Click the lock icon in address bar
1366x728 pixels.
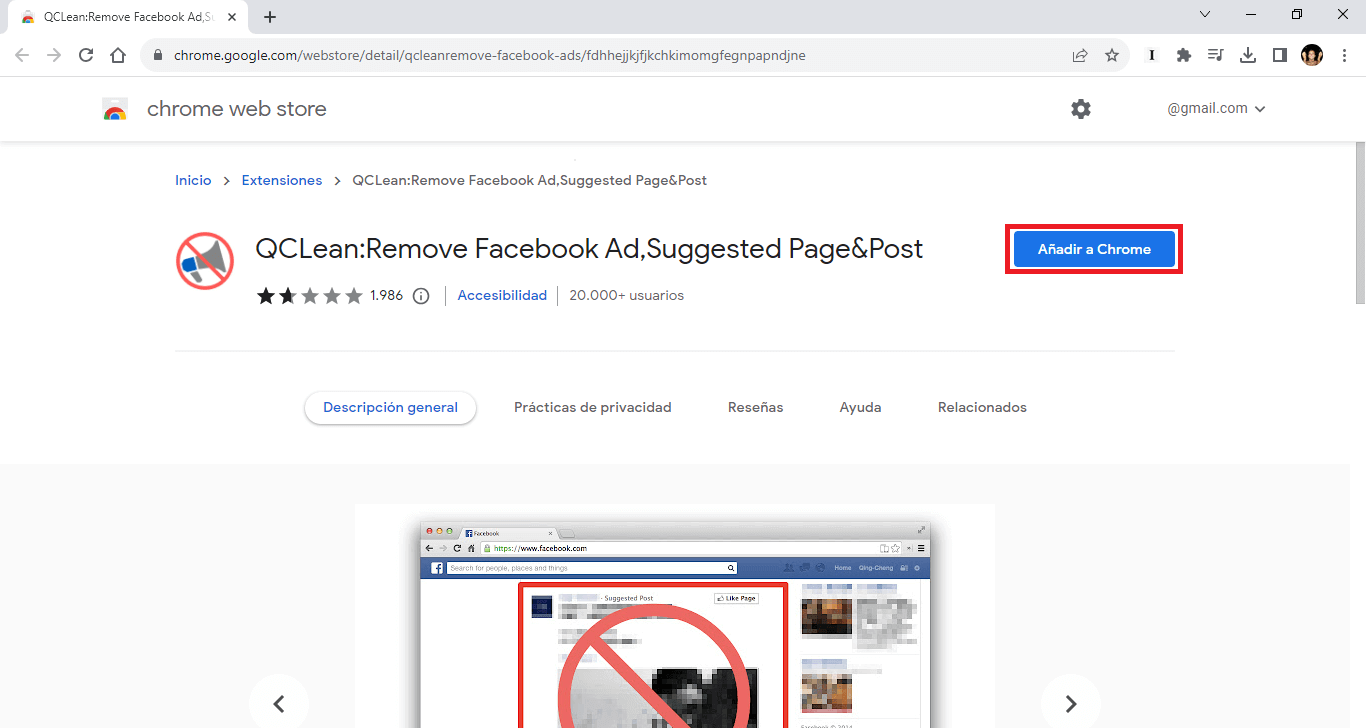point(158,56)
